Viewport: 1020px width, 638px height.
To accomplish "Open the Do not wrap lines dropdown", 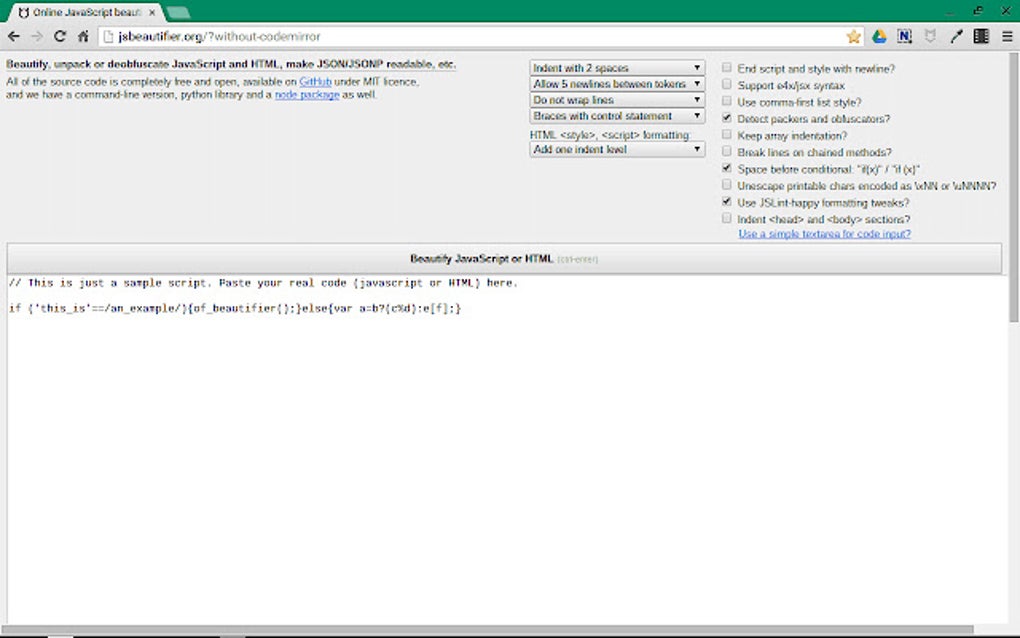I will [616, 99].
